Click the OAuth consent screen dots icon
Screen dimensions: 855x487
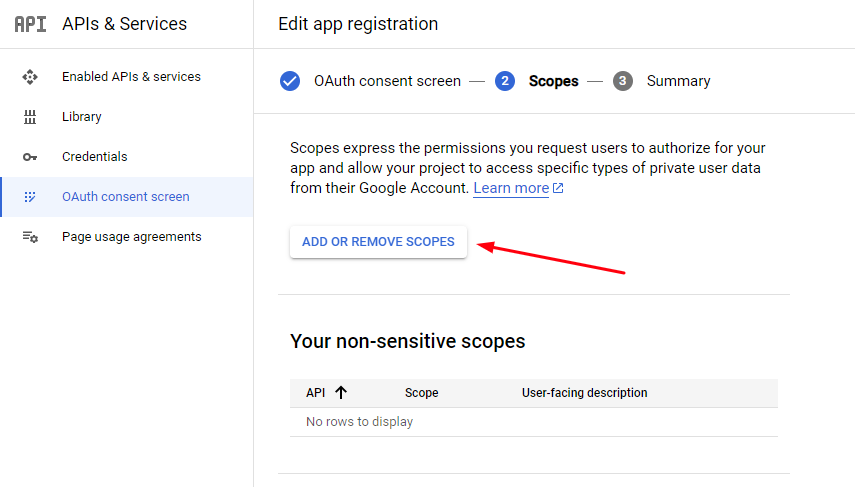coord(30,197)
